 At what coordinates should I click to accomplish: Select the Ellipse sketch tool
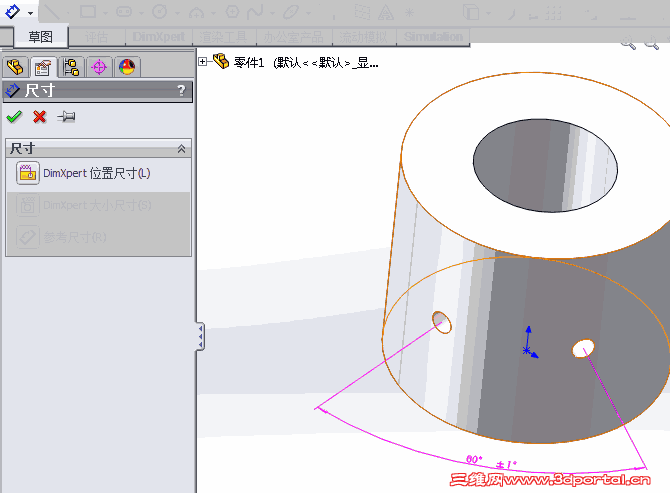291,12
